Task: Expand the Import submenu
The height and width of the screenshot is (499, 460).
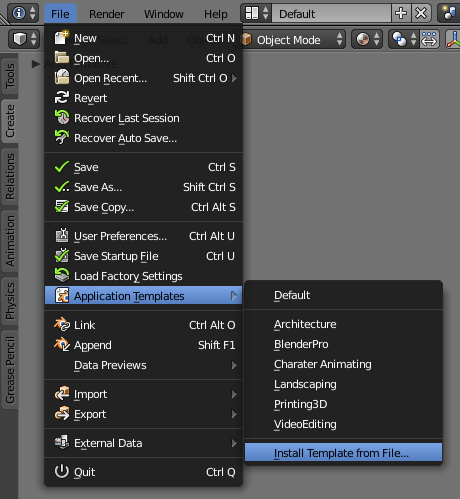Action: coord(144,394)
